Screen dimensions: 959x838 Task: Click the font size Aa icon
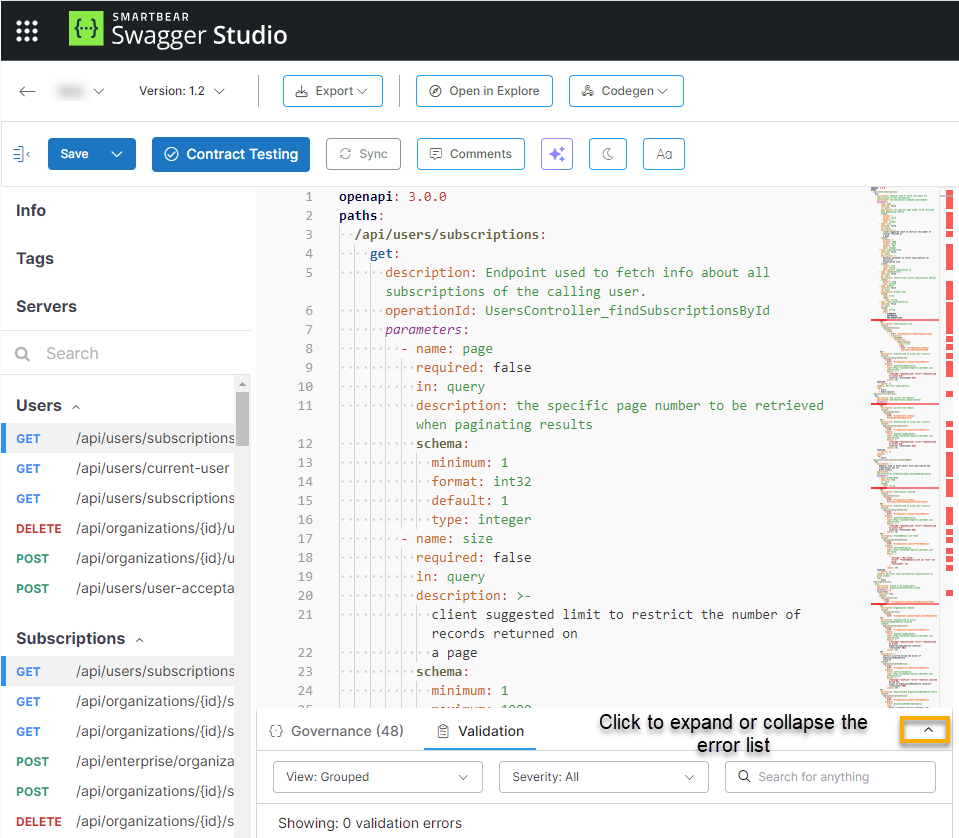point(664,154)
